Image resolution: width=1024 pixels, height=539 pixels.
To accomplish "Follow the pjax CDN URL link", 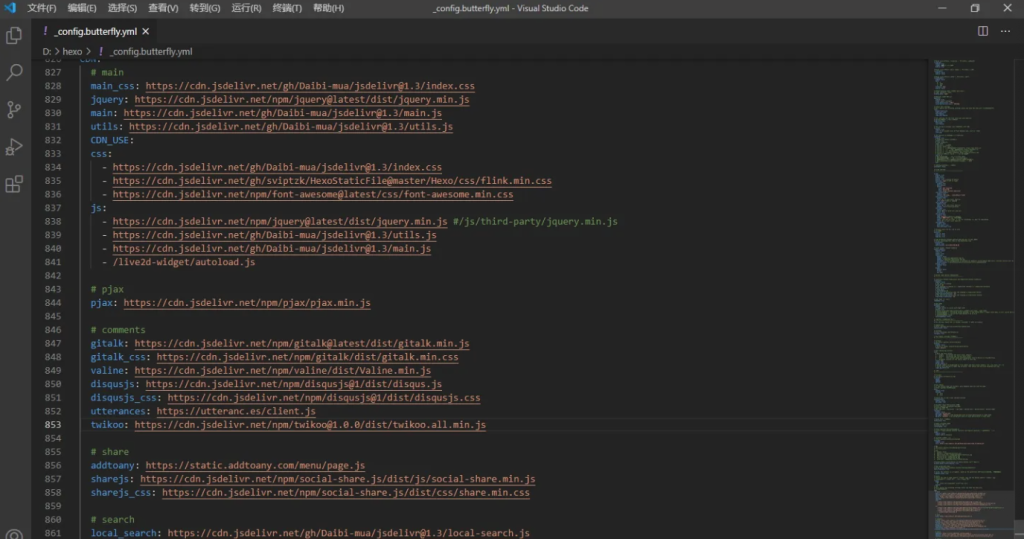I will pos(247,302).
